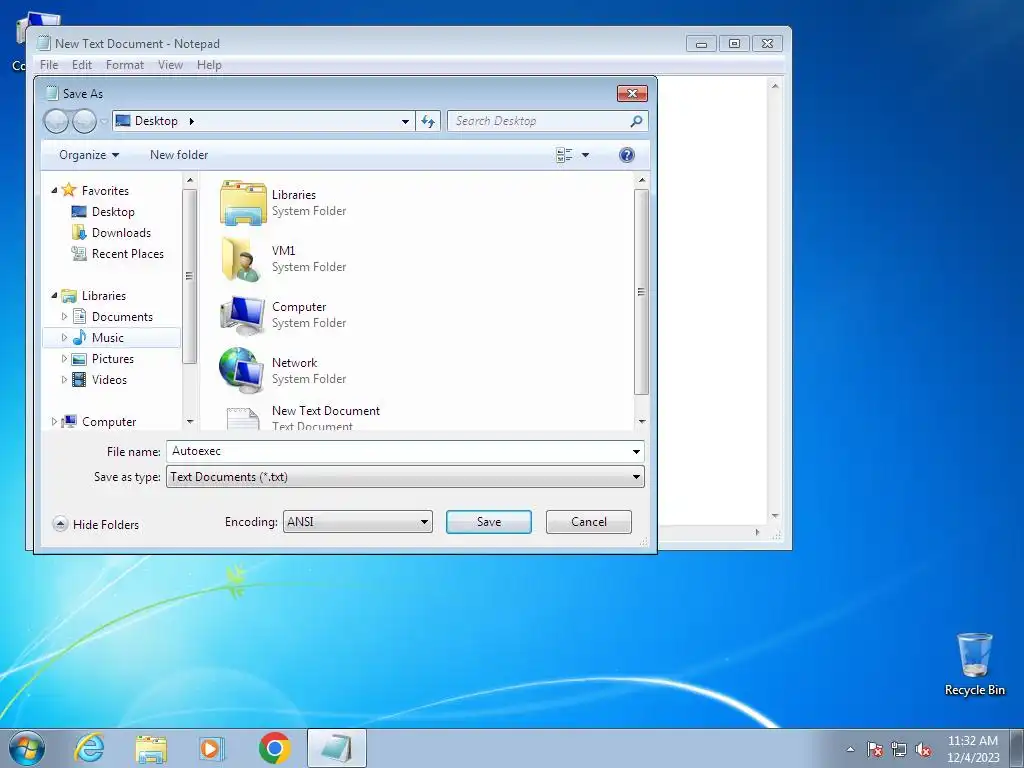Collapse the Libraries tree group
The image size is (1024, 768).
click(54, 295)
